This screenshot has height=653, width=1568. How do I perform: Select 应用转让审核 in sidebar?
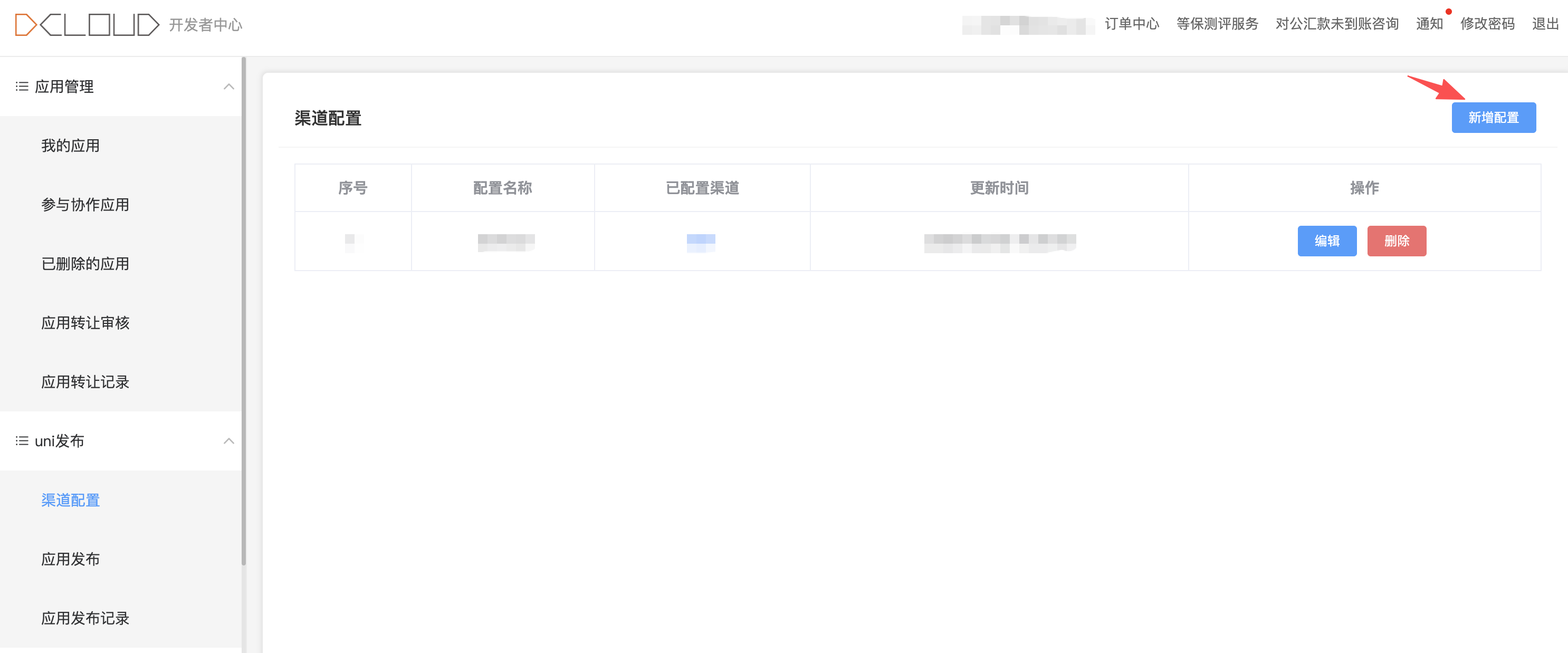click(x=84, y=323)
